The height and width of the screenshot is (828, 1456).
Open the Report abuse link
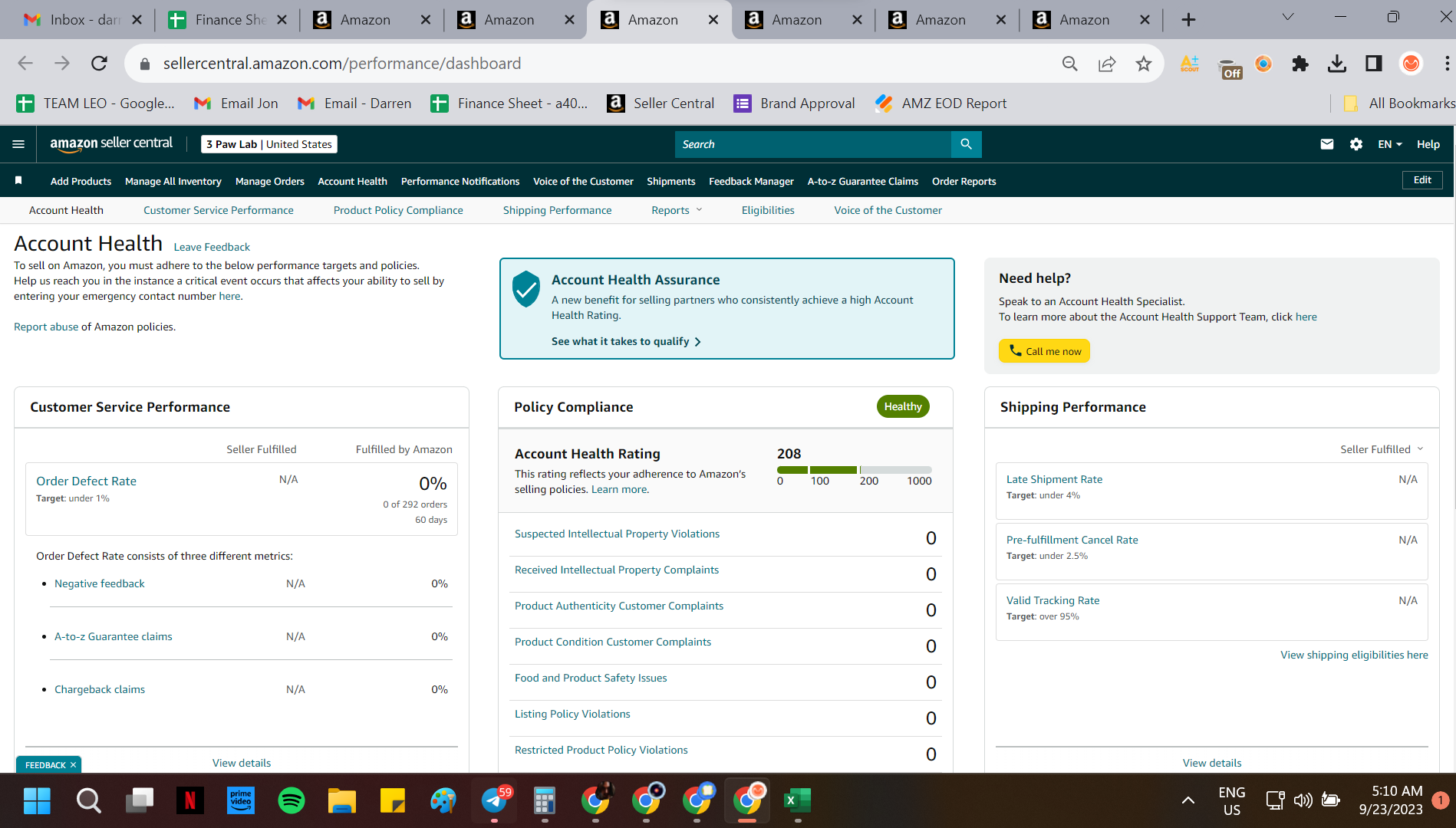(x=46, y=327)
